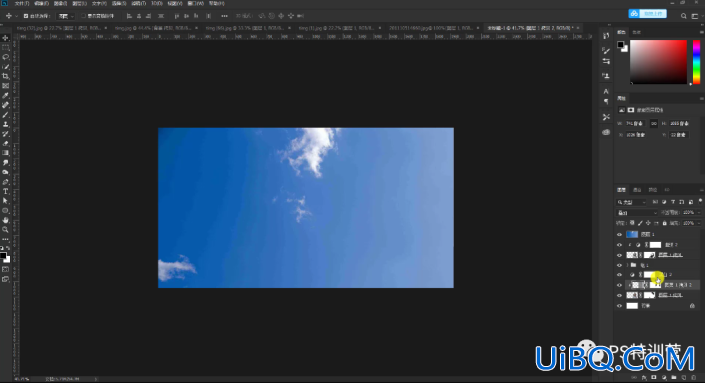Image resolution: width=705 pixels, height=383 pixels.
Task: Hide the topmost sky layer
Action: click(620, 234)
